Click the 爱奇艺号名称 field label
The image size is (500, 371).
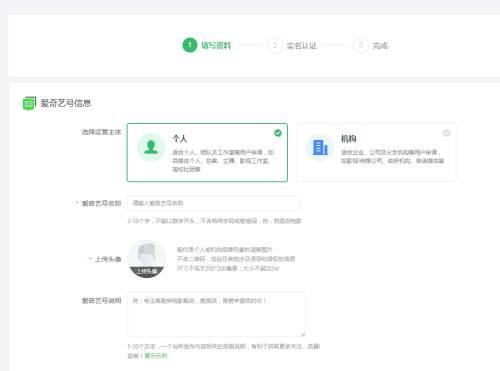(101, 203)
